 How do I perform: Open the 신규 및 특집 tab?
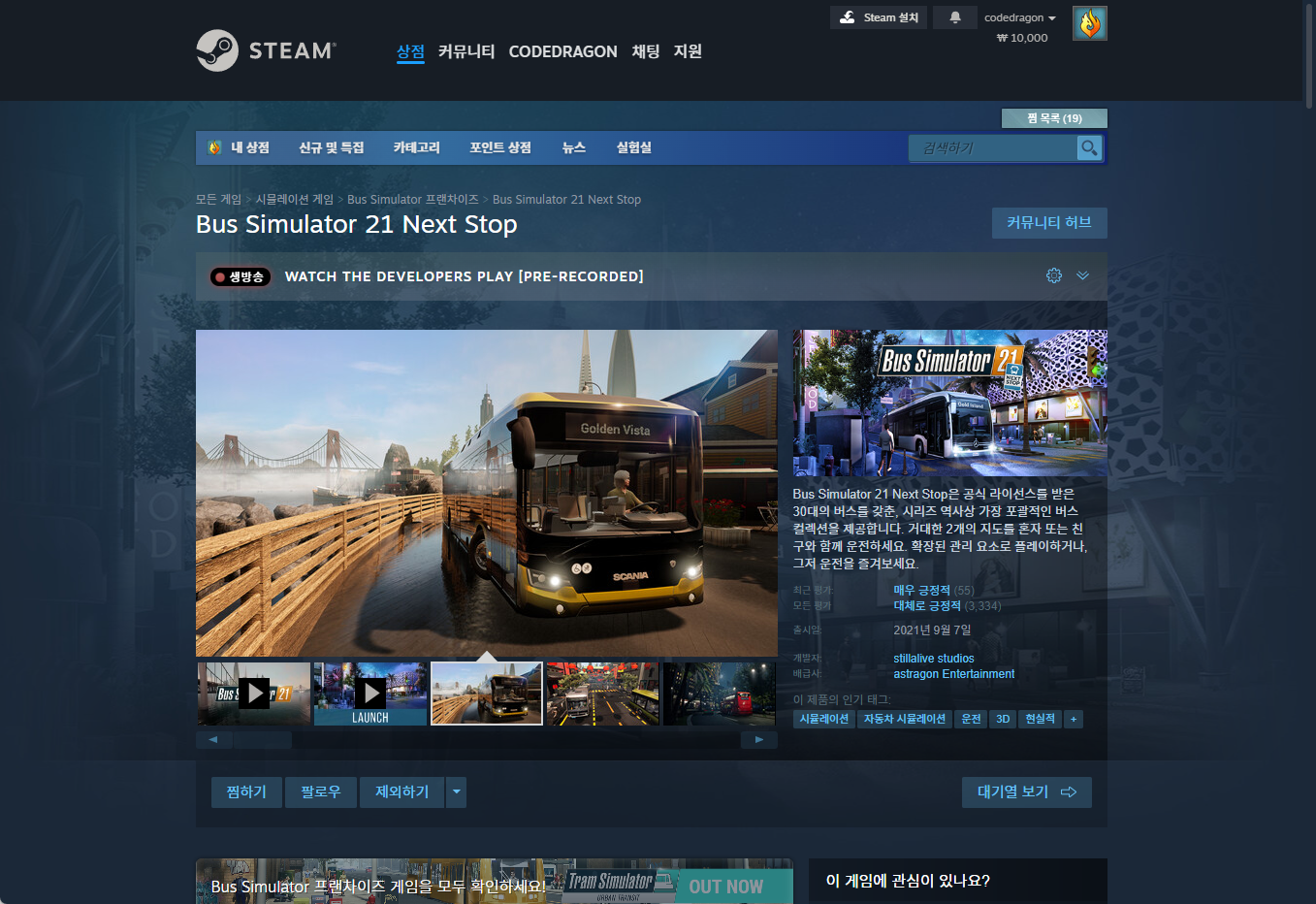(332, 147)
